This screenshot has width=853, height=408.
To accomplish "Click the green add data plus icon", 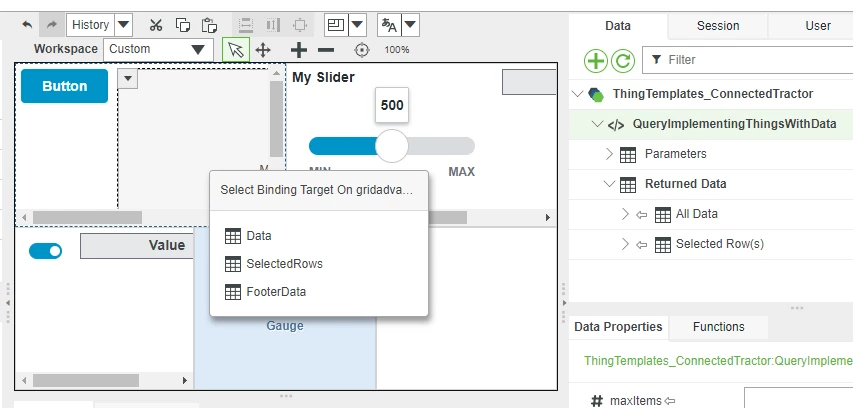I will point(596,60).
